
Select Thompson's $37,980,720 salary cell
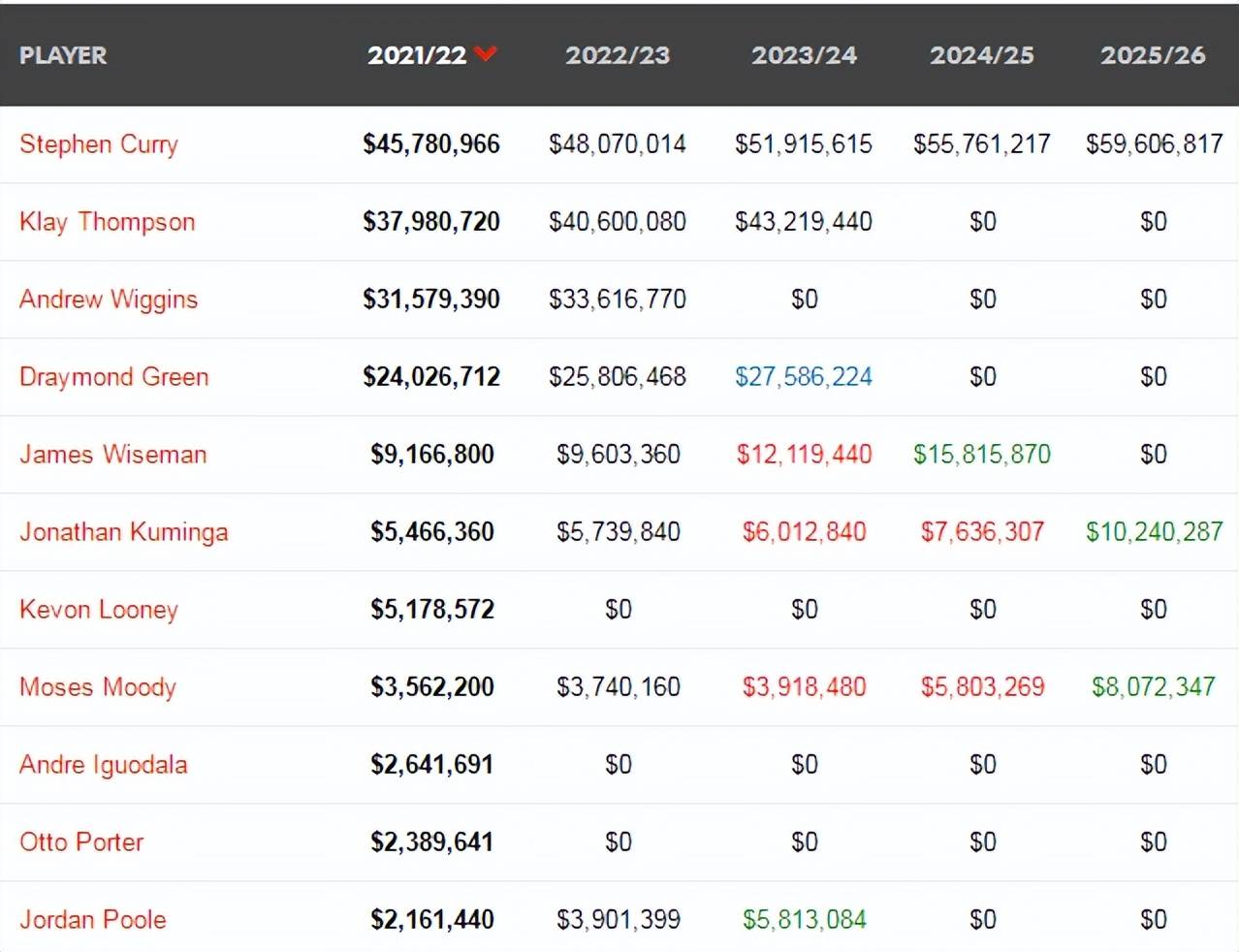431,222
